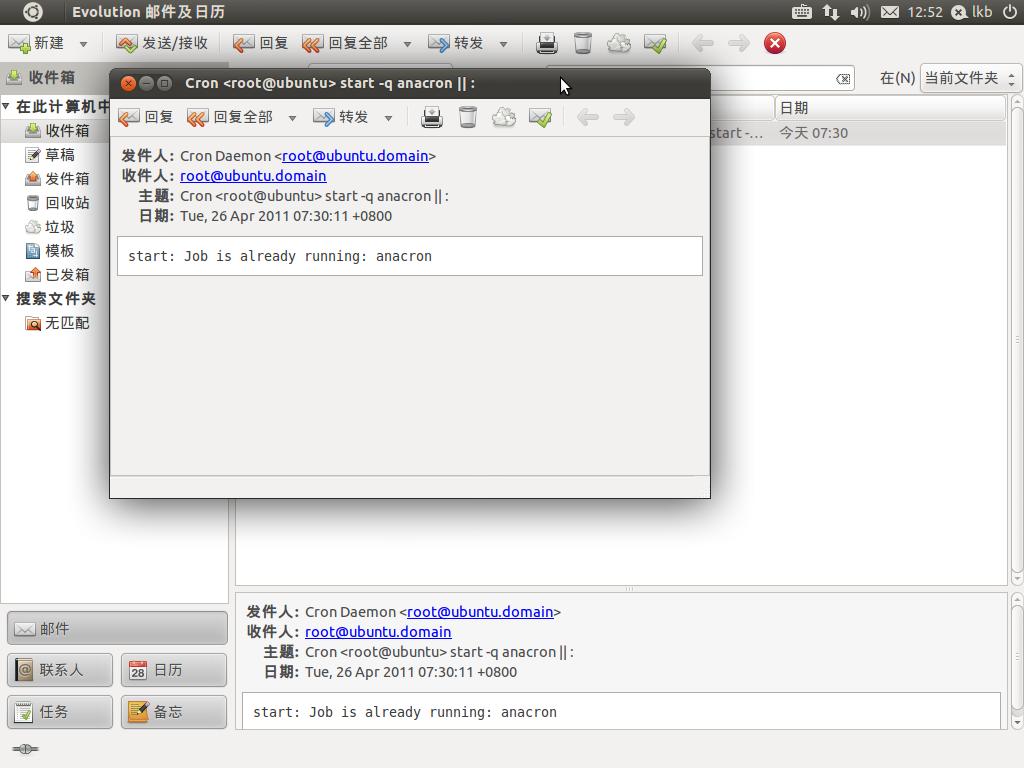Open Forward dropdown arrow in message window
The height and width of the screenshot is (768, 1024).
point(389,118)
